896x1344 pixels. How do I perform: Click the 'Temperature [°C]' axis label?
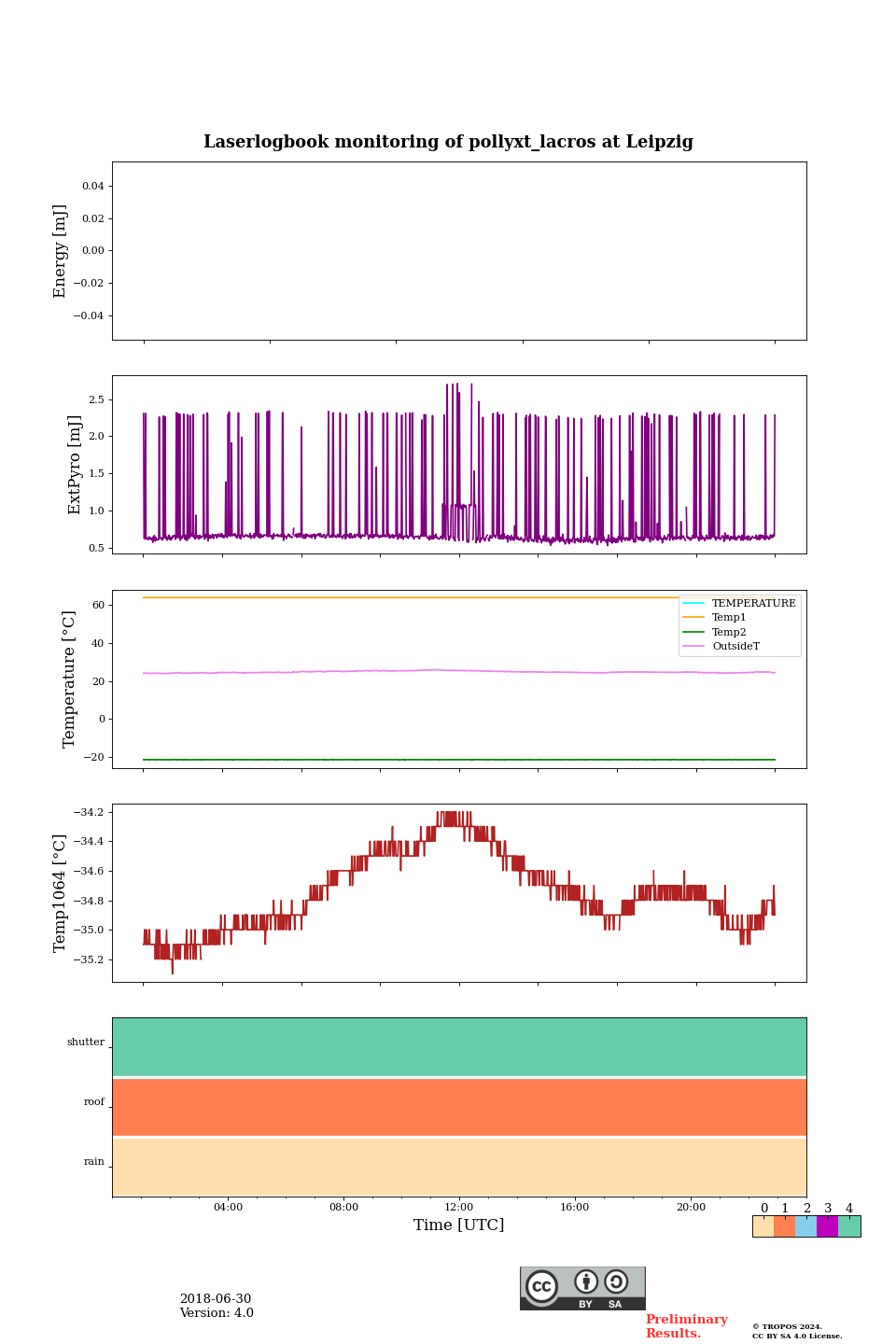tap(69, 679)
